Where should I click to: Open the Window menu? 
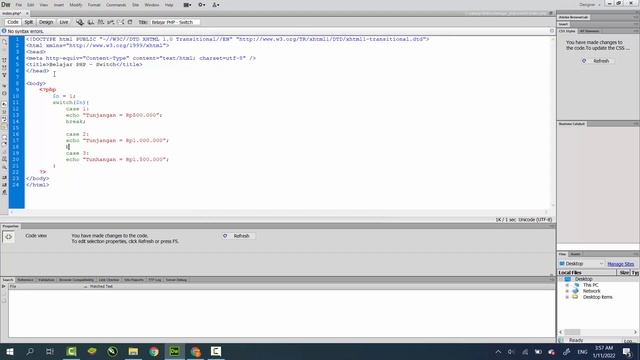152,5
